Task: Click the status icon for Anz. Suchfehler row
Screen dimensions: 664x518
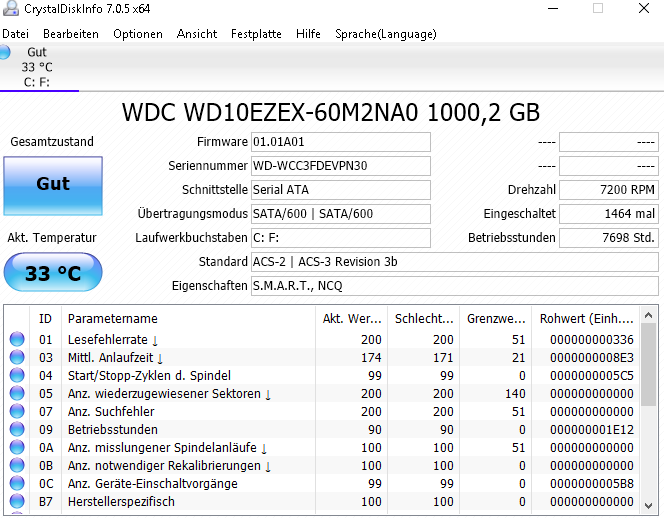Action: point(17,411)
